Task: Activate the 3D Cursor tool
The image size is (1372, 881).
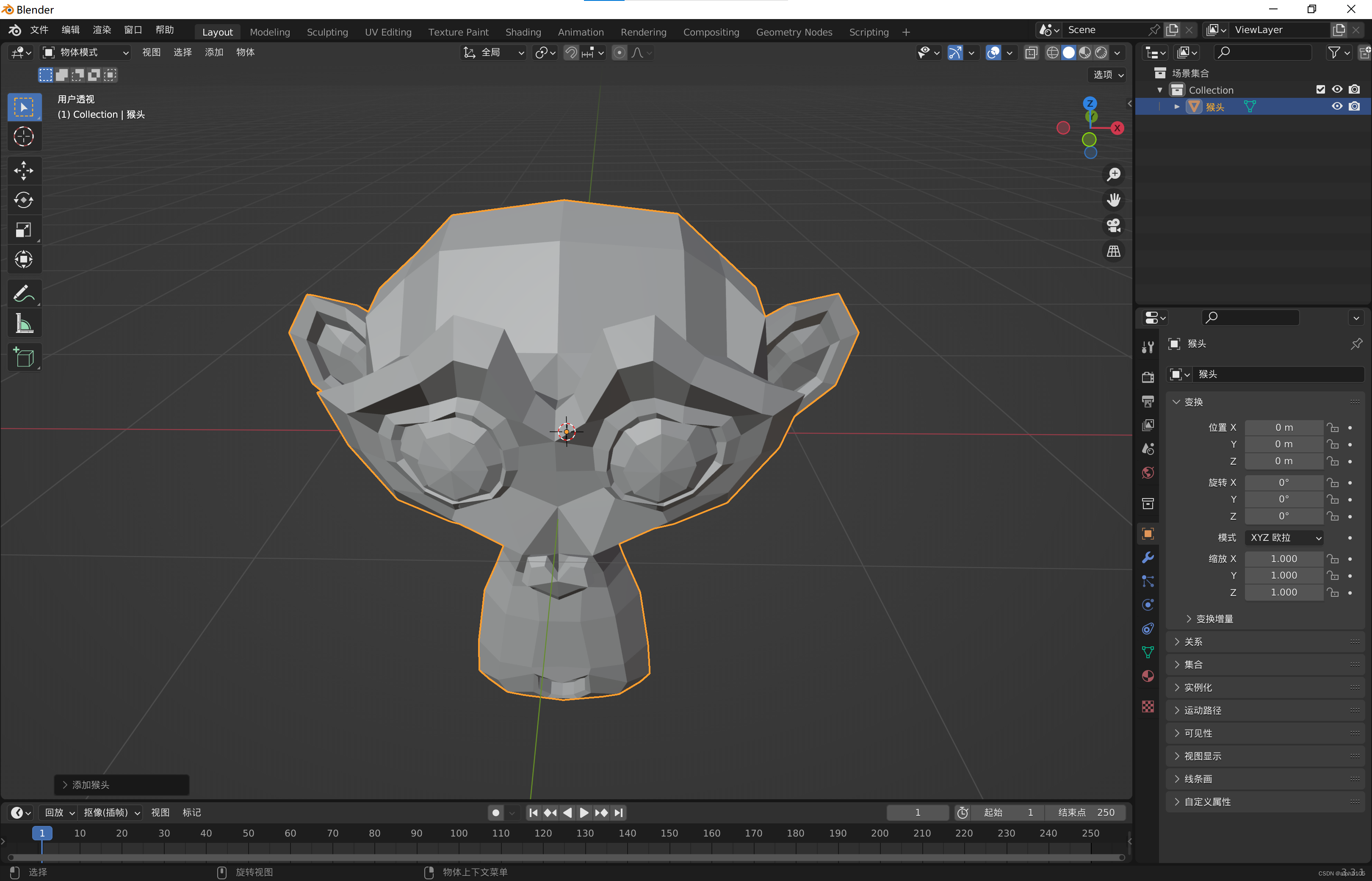Action: (x=24, y=136)
